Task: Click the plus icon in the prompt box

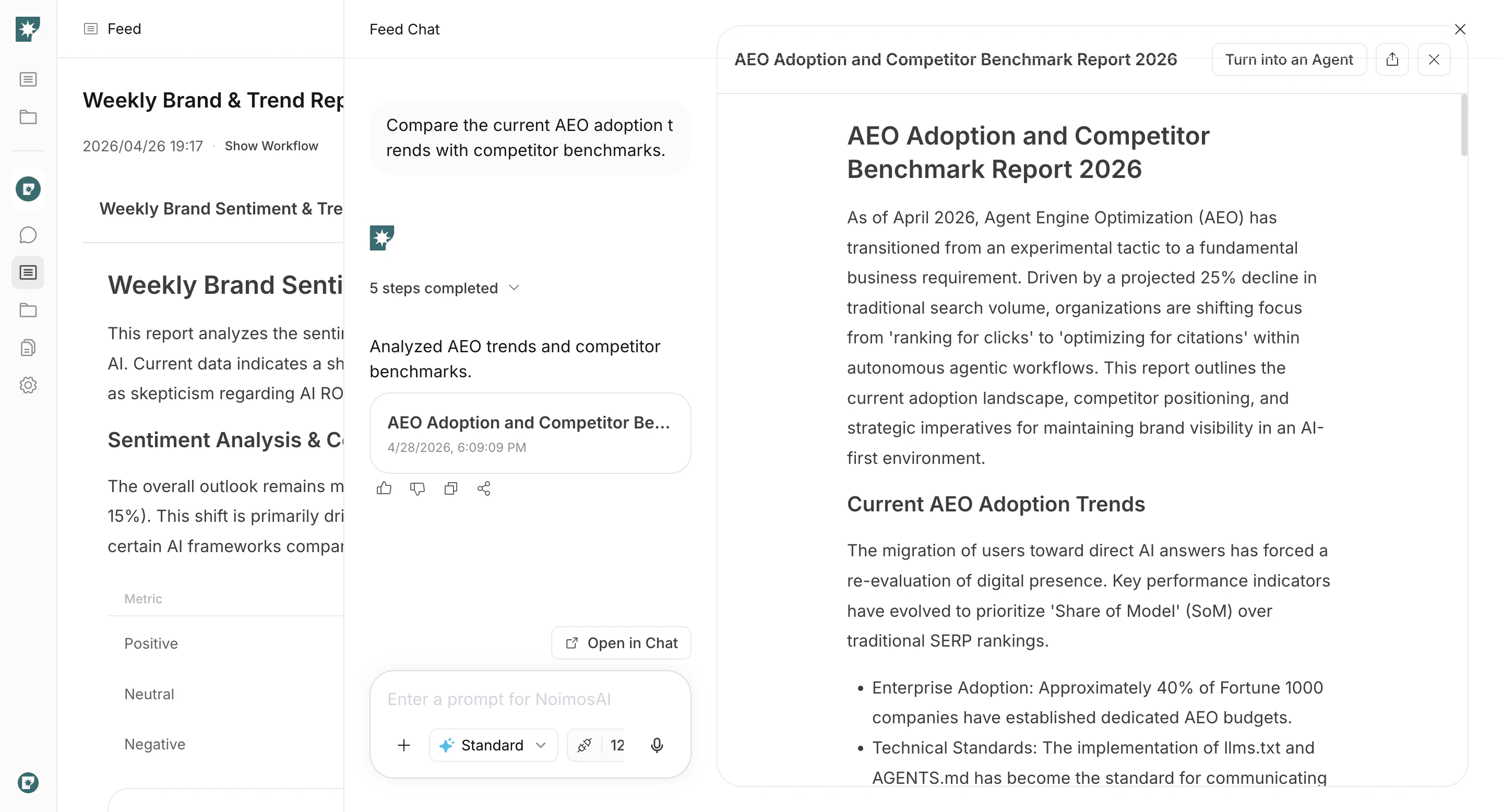Action: 404,745
